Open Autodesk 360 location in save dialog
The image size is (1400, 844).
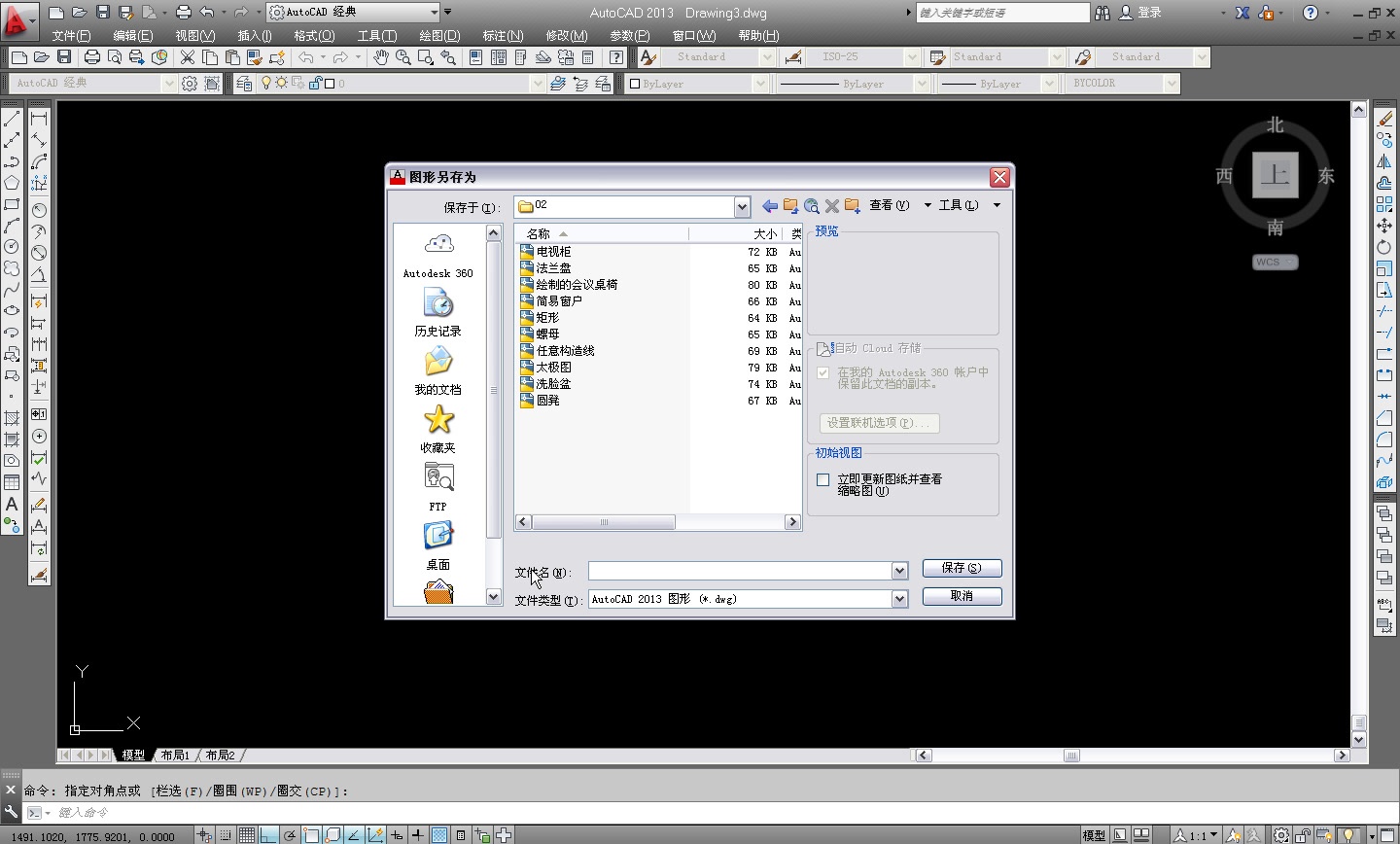[x=438, y=256]
